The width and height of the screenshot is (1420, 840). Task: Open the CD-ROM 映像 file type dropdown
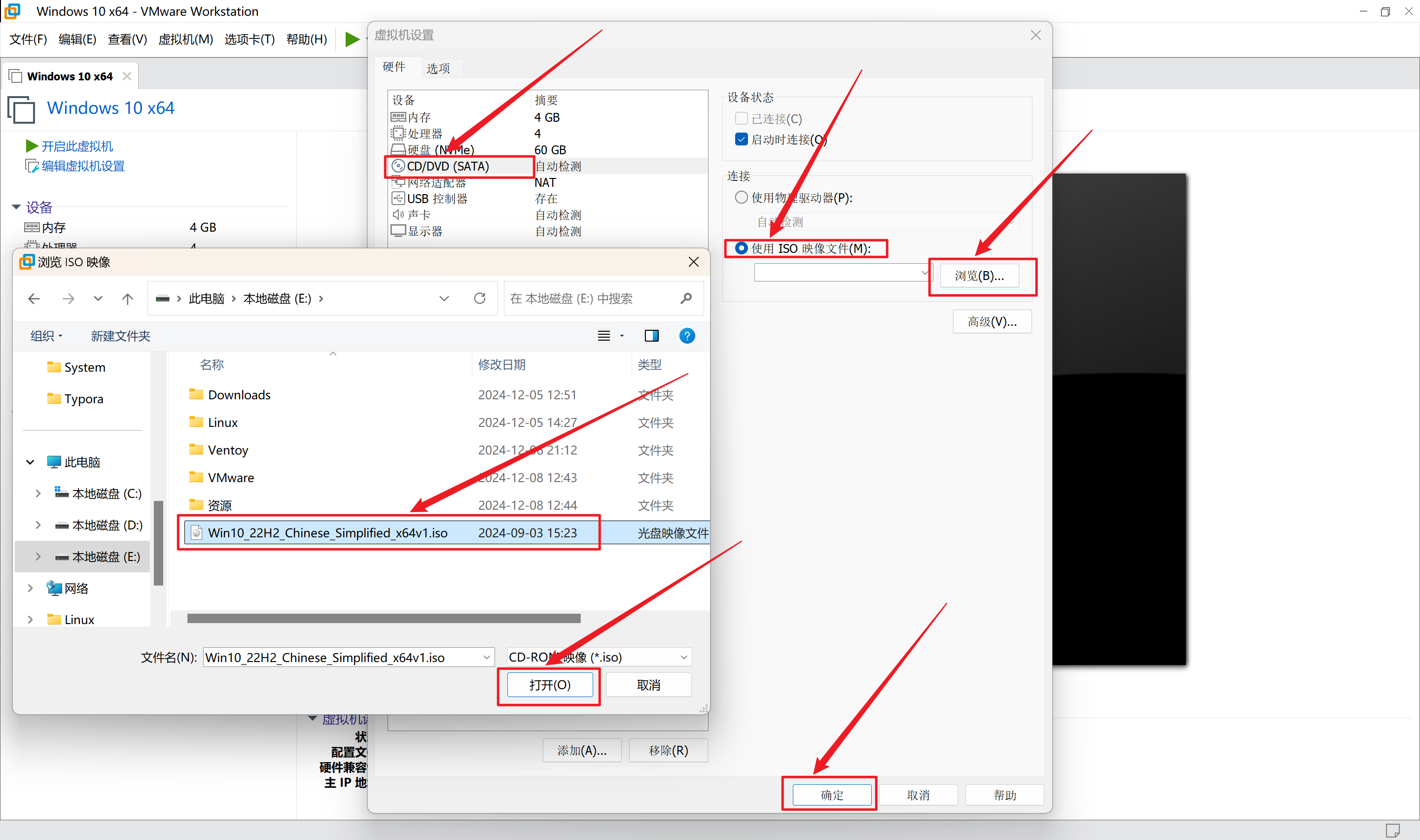click(x=683, y=657)
